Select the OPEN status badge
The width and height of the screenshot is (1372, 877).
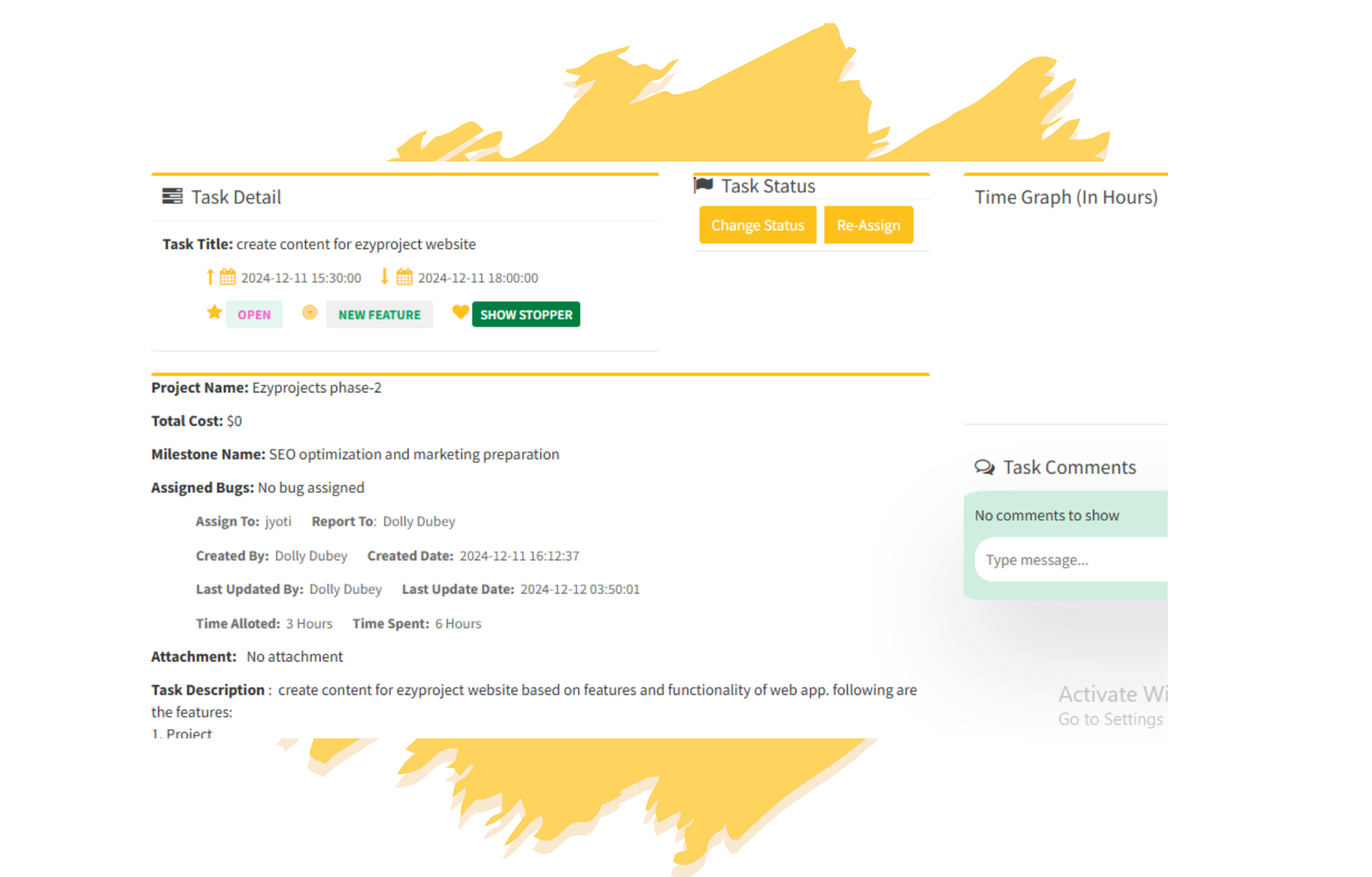tap(254, 315)
